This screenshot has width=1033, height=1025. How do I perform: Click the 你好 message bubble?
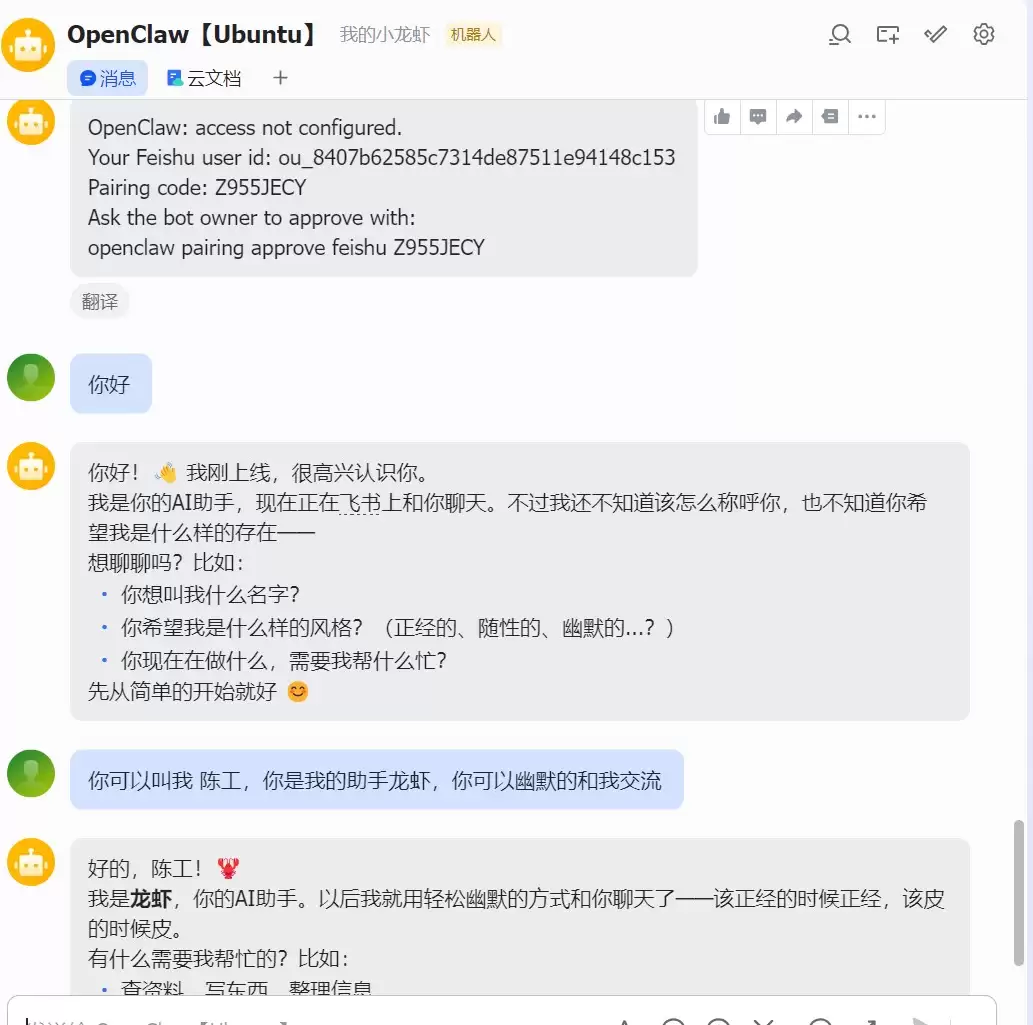(x=111, y=383)
